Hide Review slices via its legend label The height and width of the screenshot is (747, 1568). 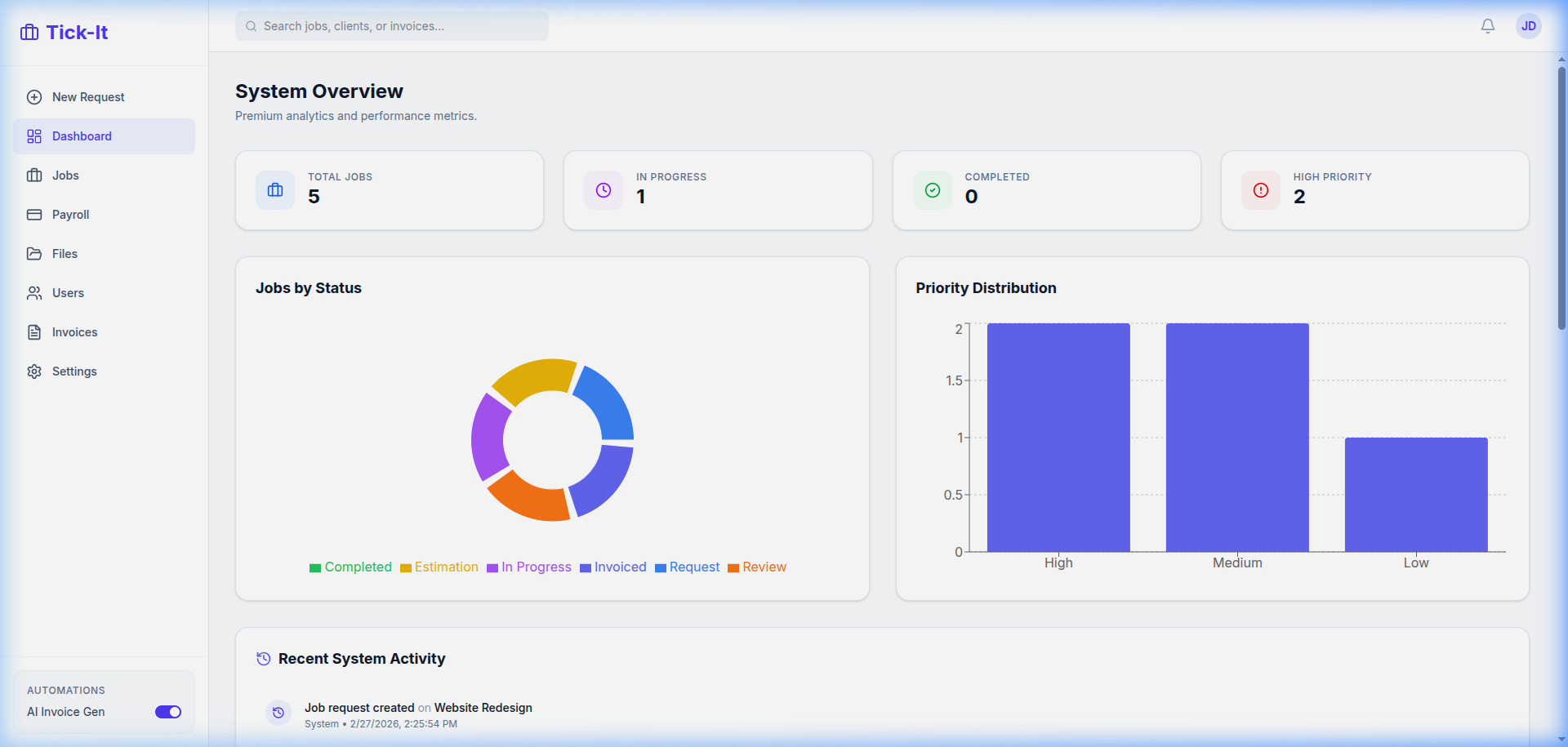coord(763,567)
